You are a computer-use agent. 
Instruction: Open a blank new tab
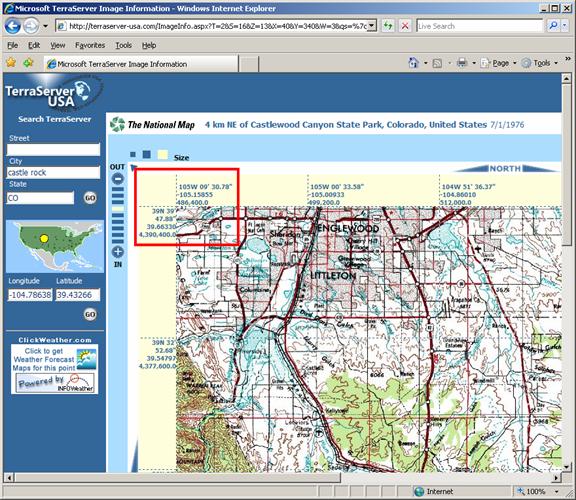(249, 64)
